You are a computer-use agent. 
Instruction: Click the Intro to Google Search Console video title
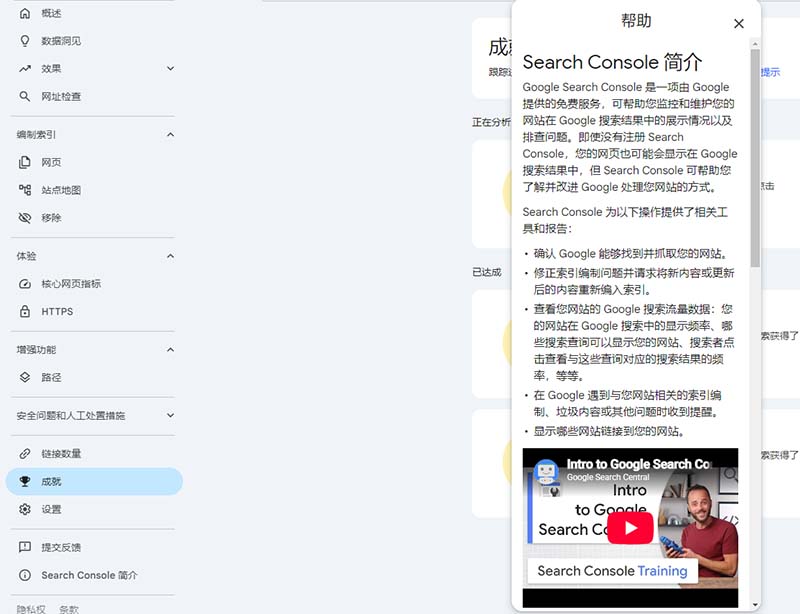click(639, 464)
